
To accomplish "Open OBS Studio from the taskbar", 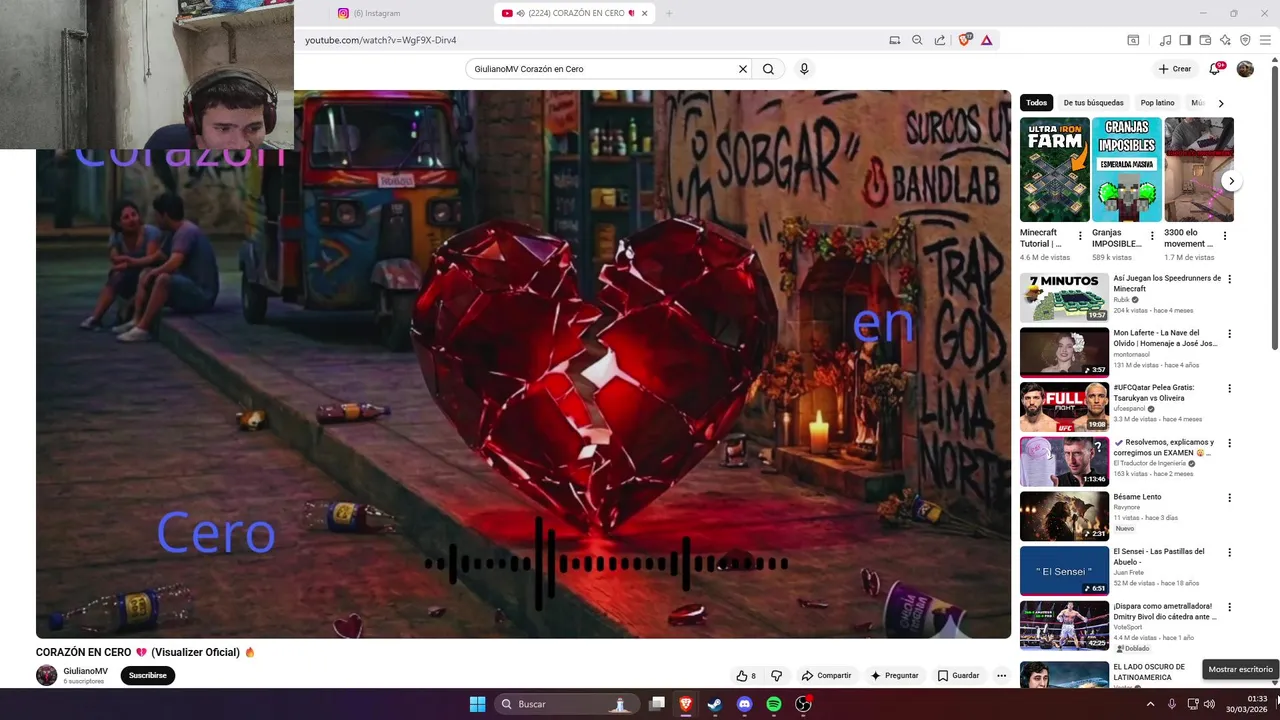I will coord(803,704).
